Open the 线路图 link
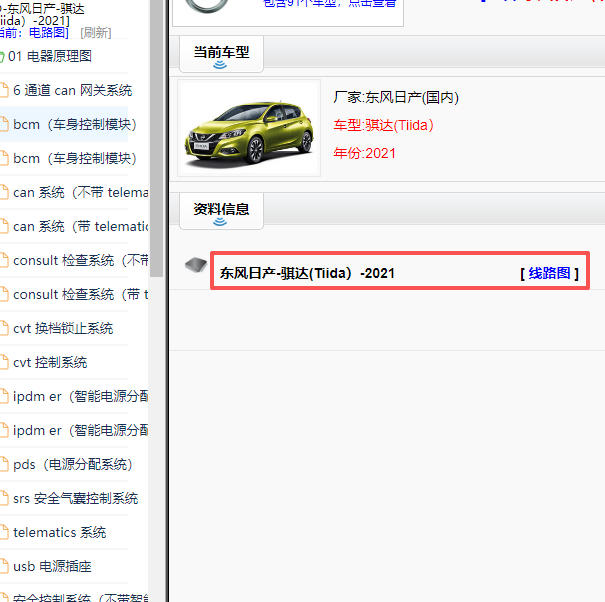Screen dimensions: 605x602 click(x=549, y=273)
